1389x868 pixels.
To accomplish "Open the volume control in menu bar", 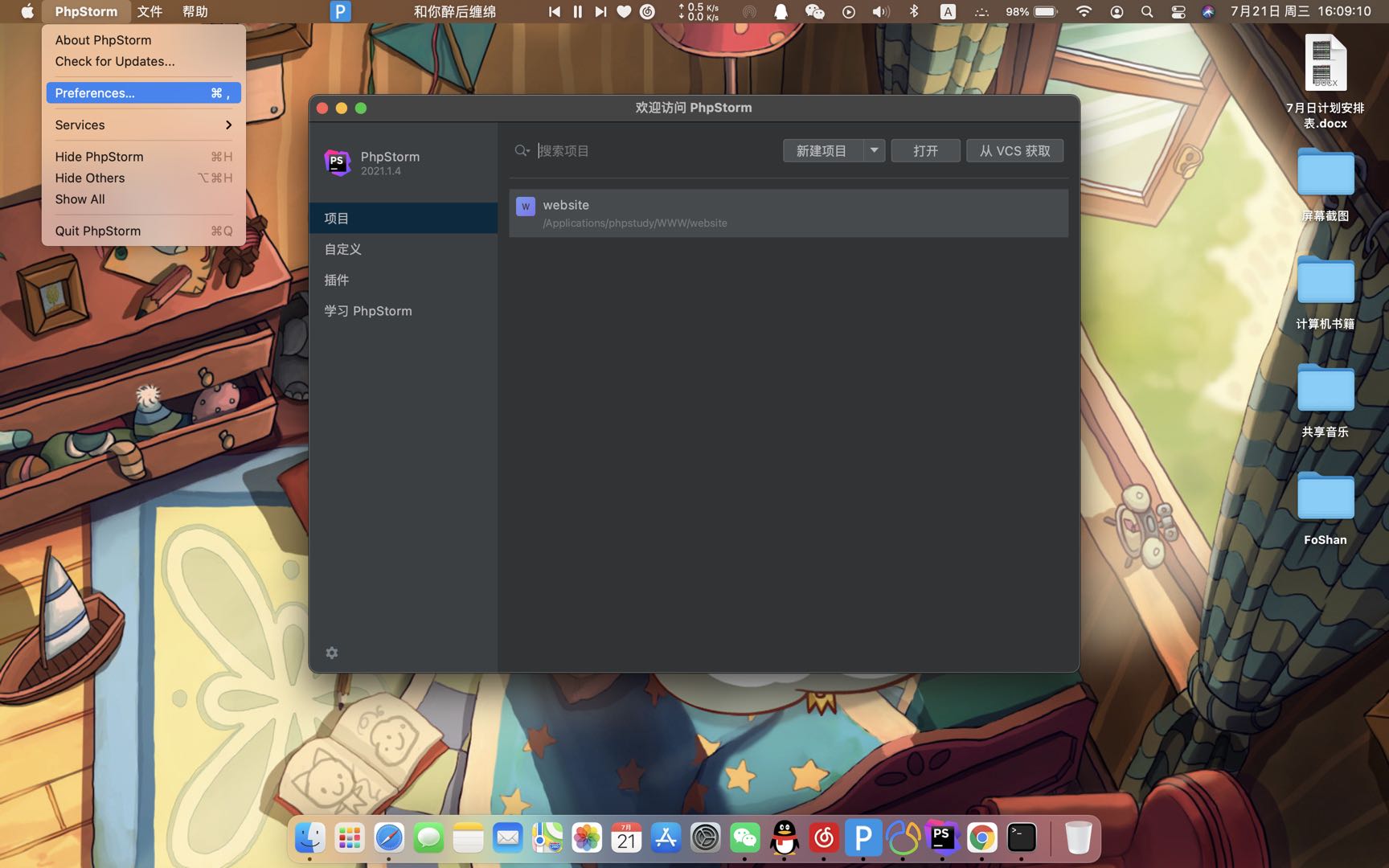I will 881,11.
